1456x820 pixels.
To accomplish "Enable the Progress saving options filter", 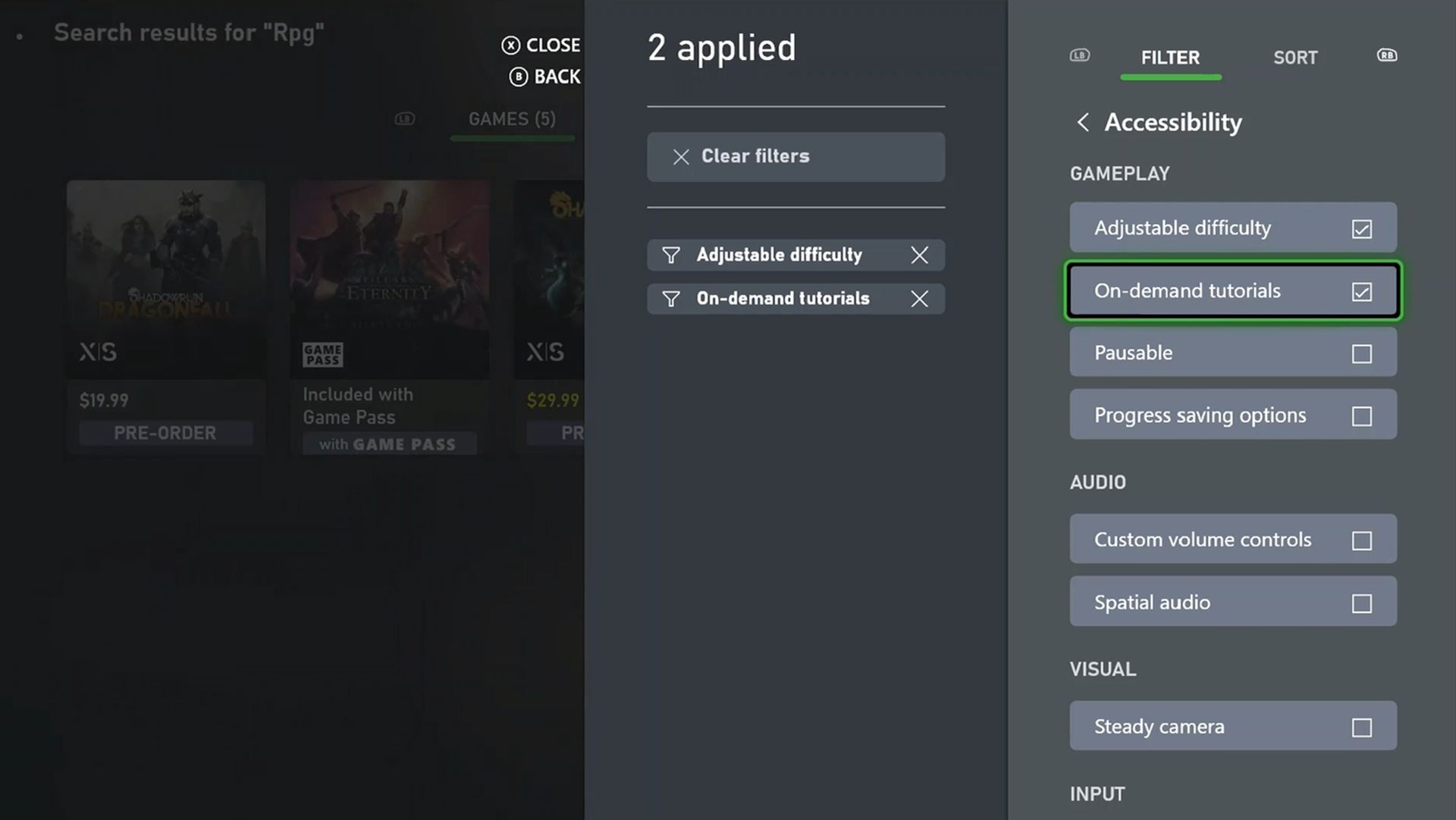I will [1361, 414].
